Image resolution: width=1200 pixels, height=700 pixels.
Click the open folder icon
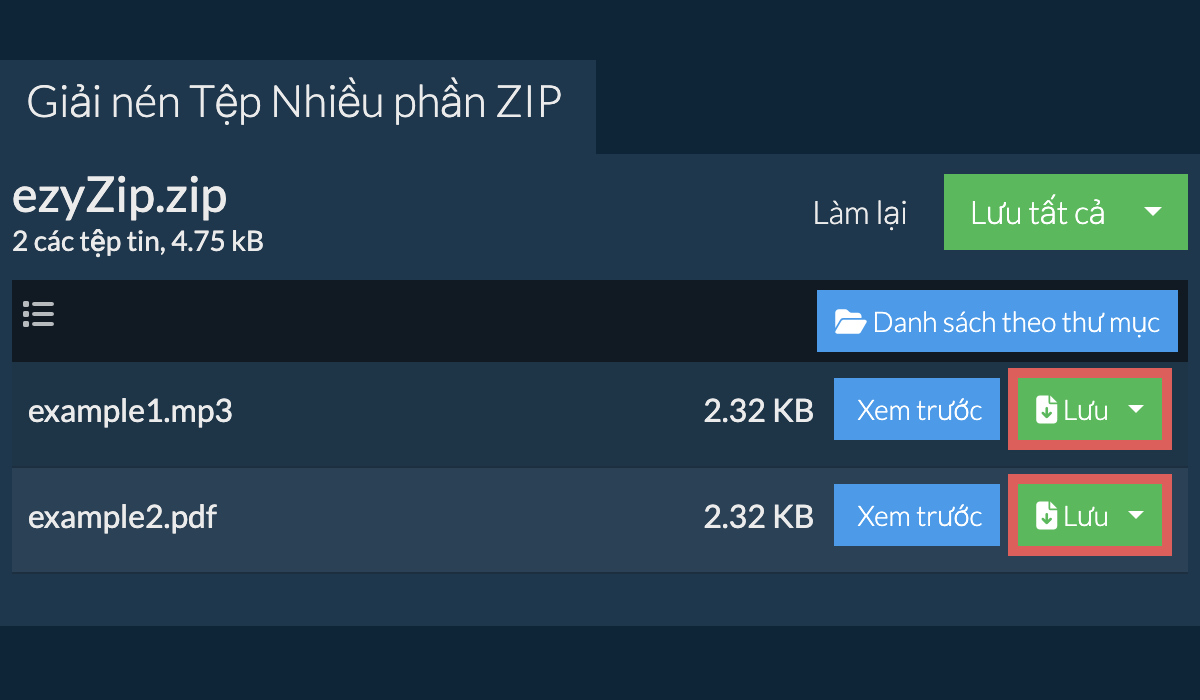(x=850, y=322)
